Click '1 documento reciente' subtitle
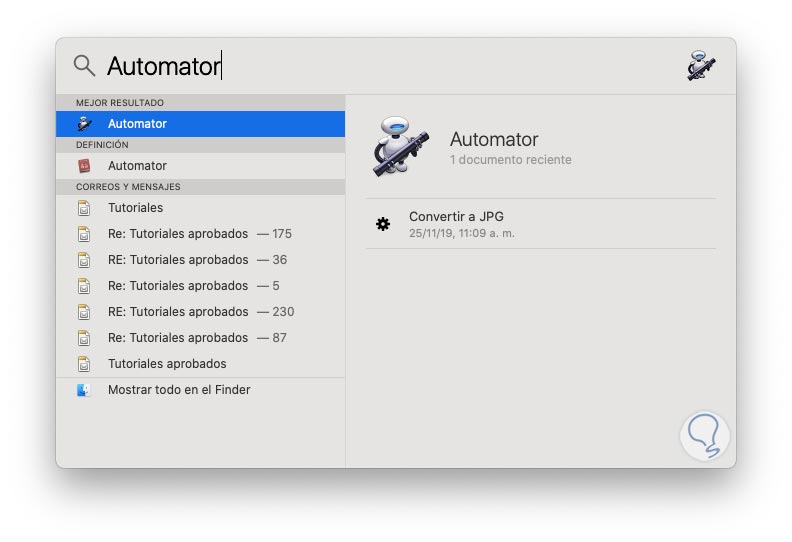The width and height of the screenshot is (792, 542). 511,160
